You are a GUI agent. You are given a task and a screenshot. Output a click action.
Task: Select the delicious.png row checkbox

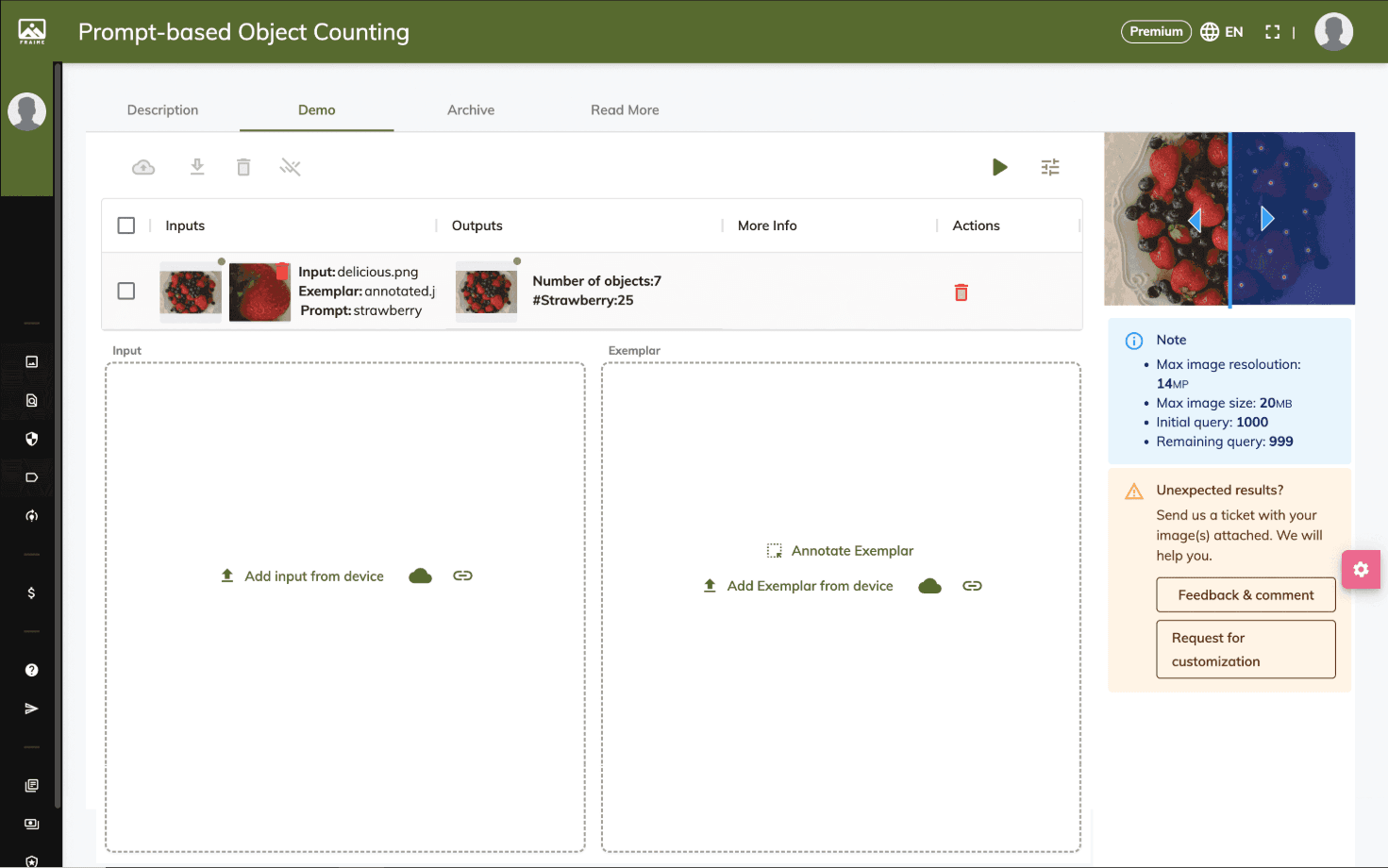click(x=126, y=292)
